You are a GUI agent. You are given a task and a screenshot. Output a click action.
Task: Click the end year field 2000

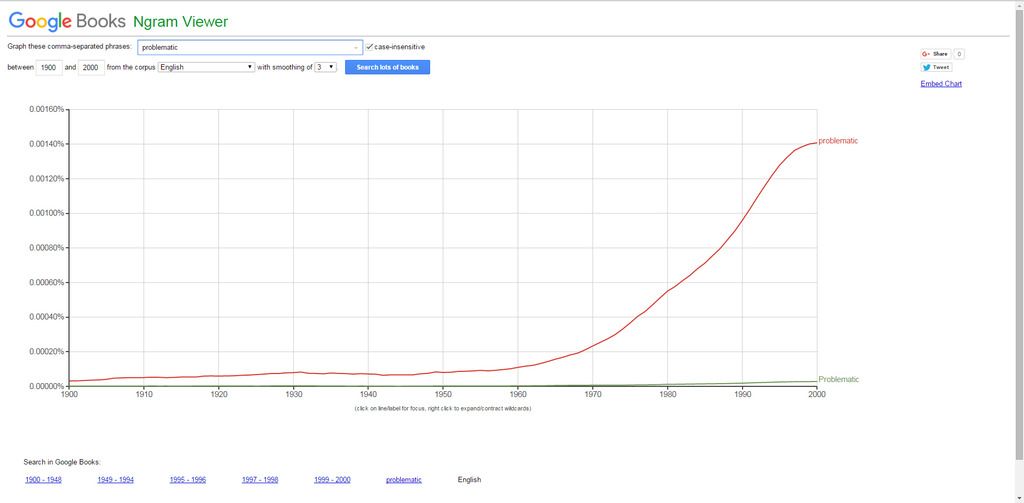point(91,67)
